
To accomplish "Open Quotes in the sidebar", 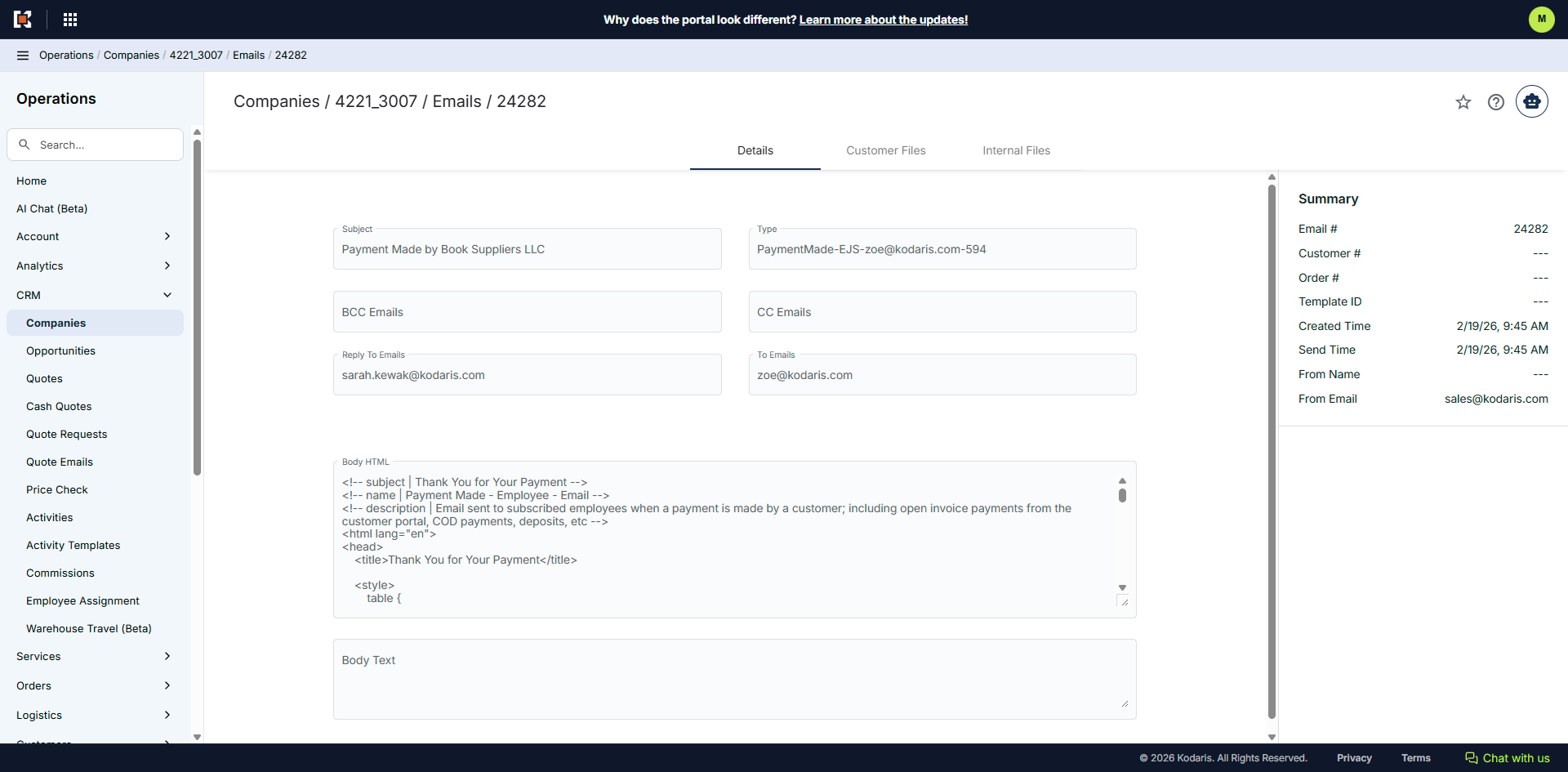I will coord(95,378).
